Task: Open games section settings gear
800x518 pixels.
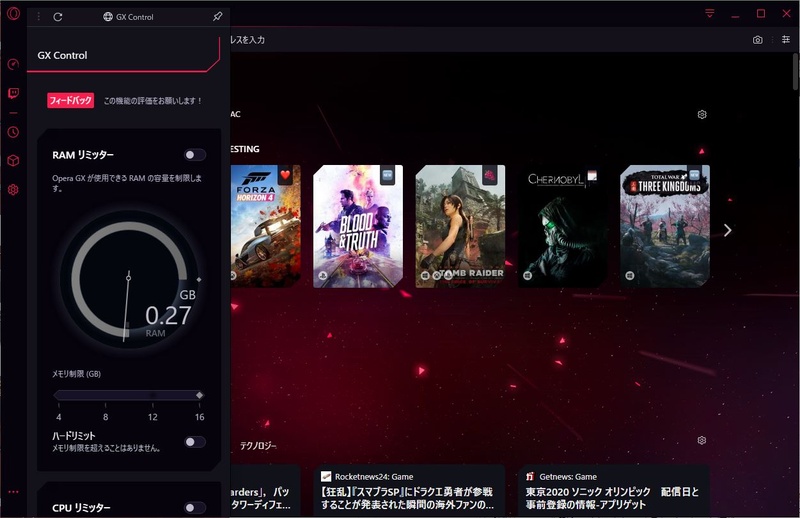Action: (x=702, y=114)
